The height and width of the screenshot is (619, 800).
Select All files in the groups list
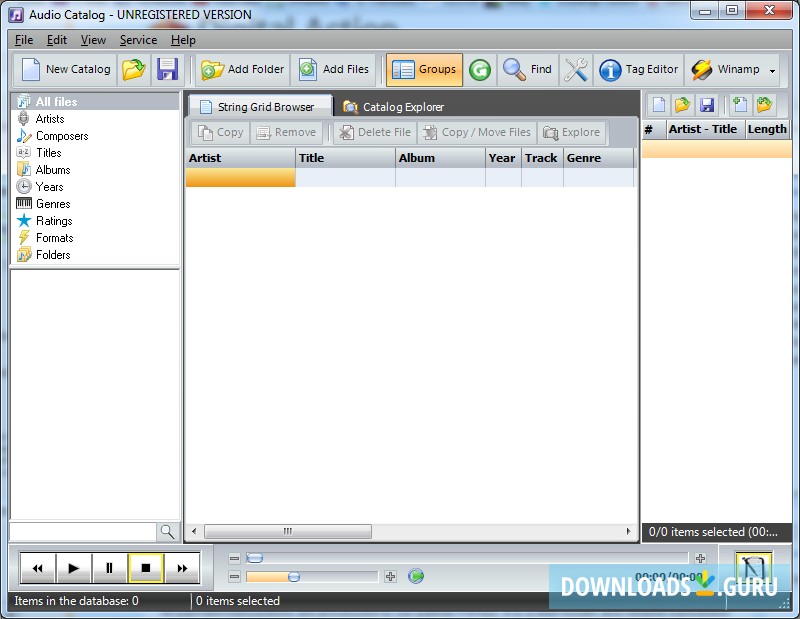[x=95, y=102]
